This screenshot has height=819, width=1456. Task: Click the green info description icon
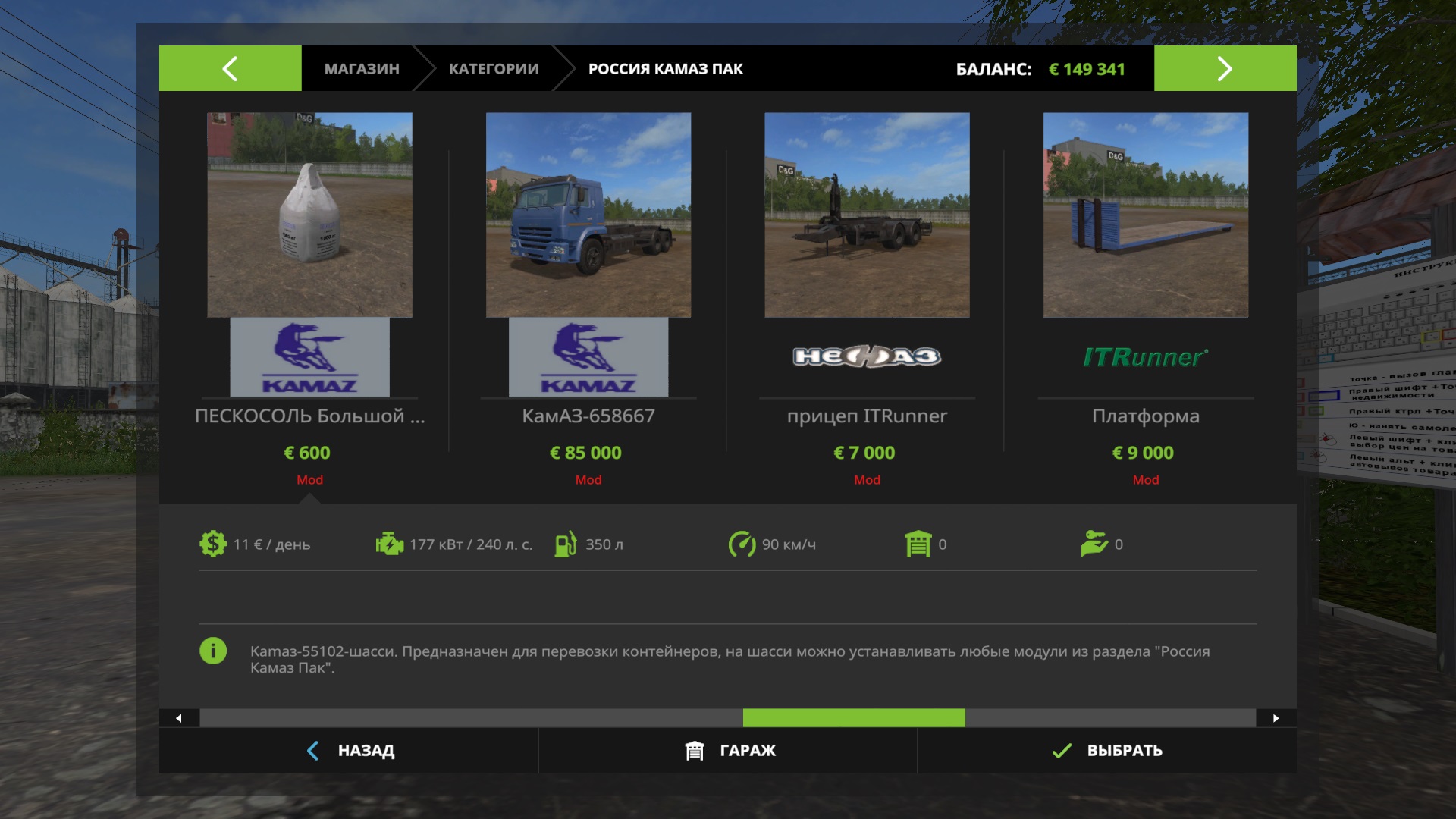(213, 651)
